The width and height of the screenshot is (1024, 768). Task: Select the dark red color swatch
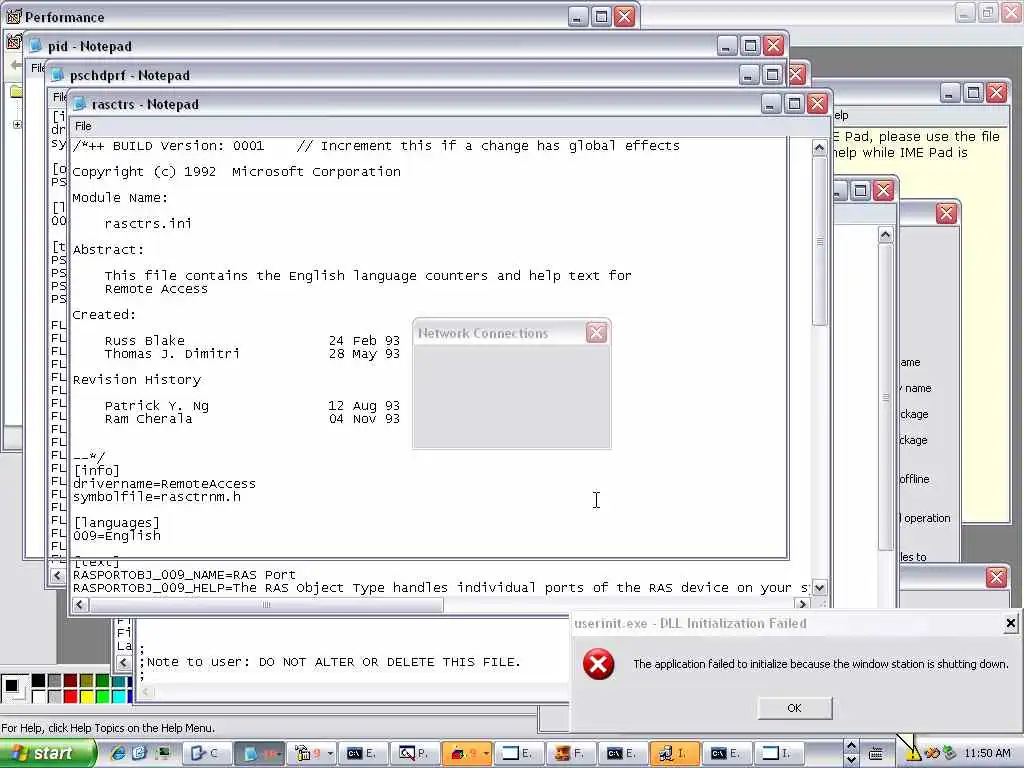coord(71,681)
